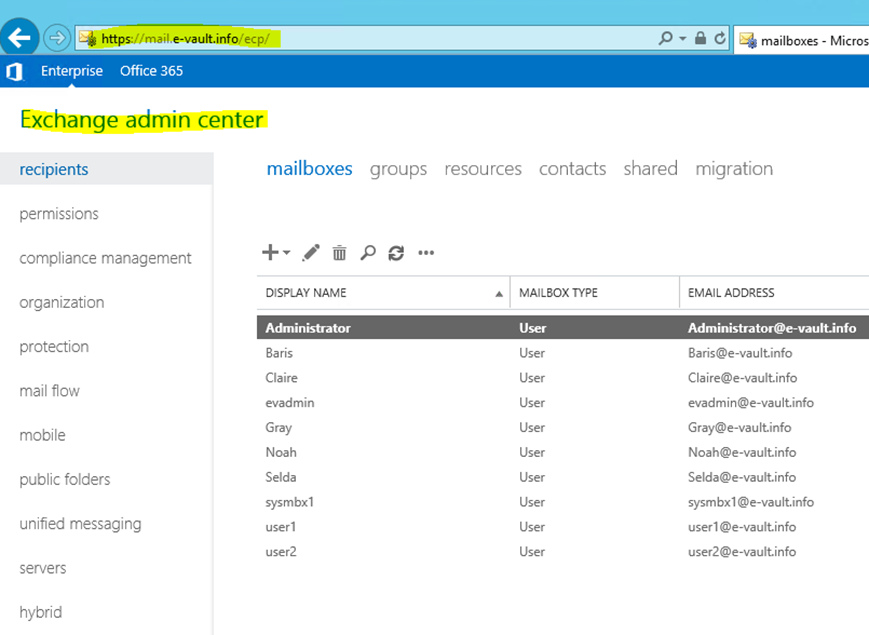This screenshot has width=869, height=635.
Task: Click the refresh list icon in toolbar
Action: pos(396,253)
